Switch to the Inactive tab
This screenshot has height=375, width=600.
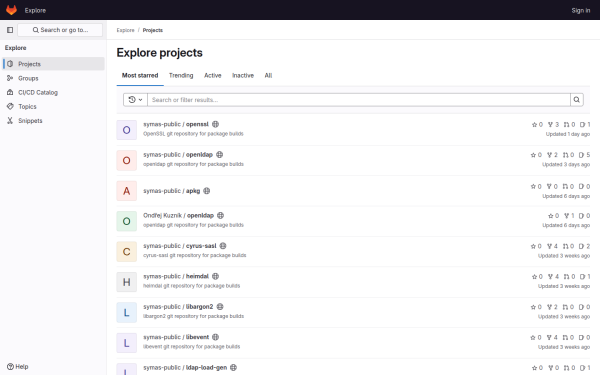pyautogui.click(x=243, y=76)
